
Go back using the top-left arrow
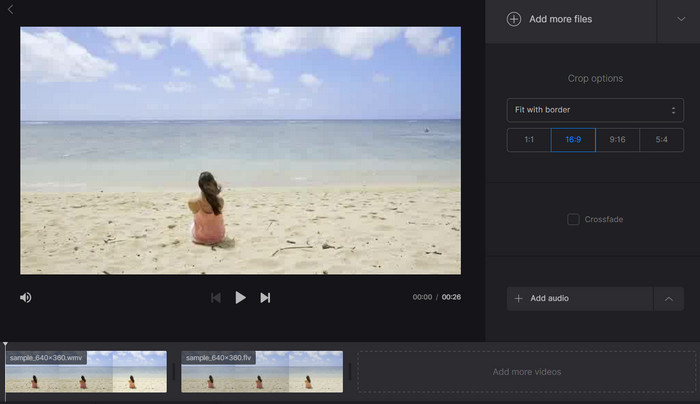10,9
